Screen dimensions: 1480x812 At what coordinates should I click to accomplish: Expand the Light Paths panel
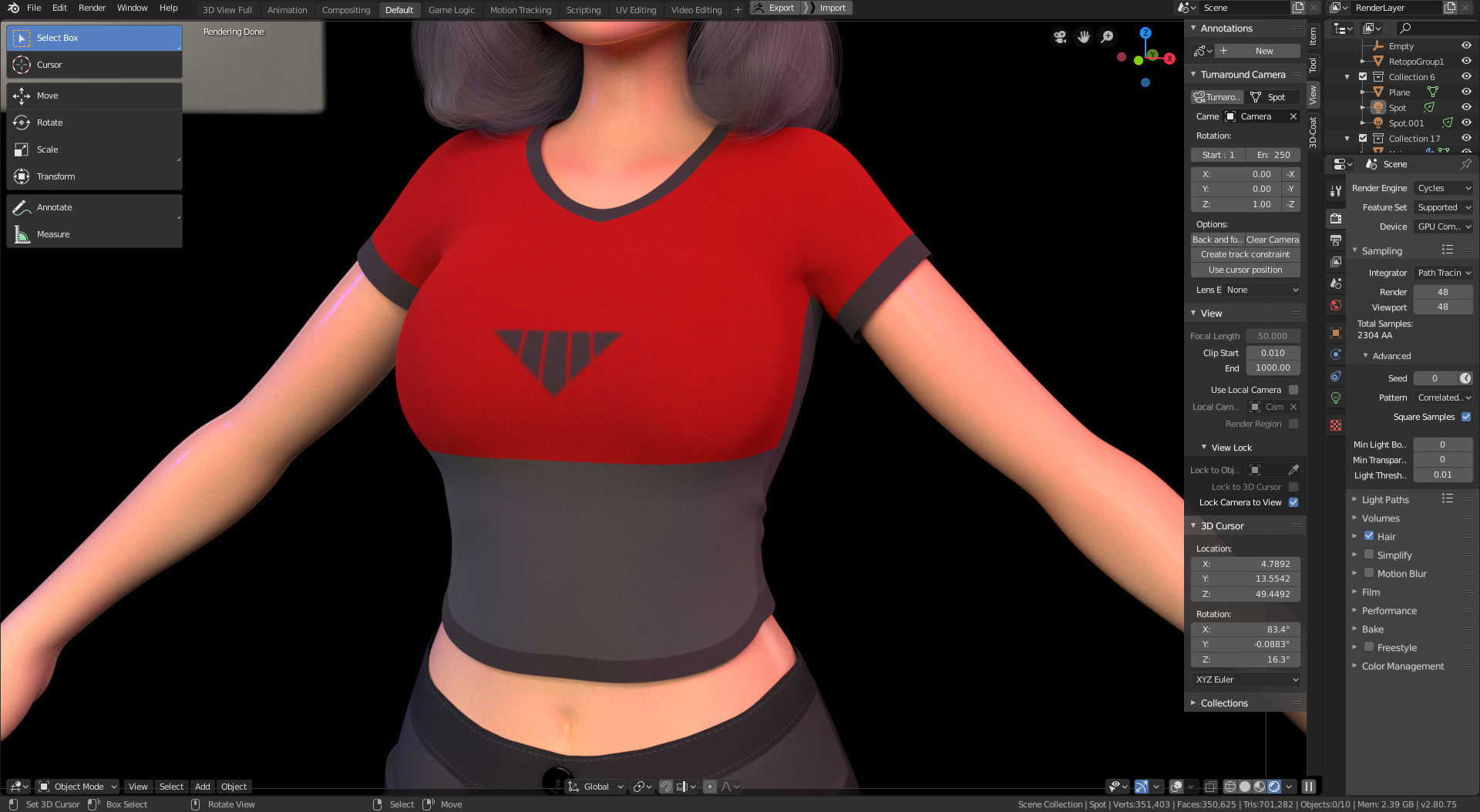1385,499
